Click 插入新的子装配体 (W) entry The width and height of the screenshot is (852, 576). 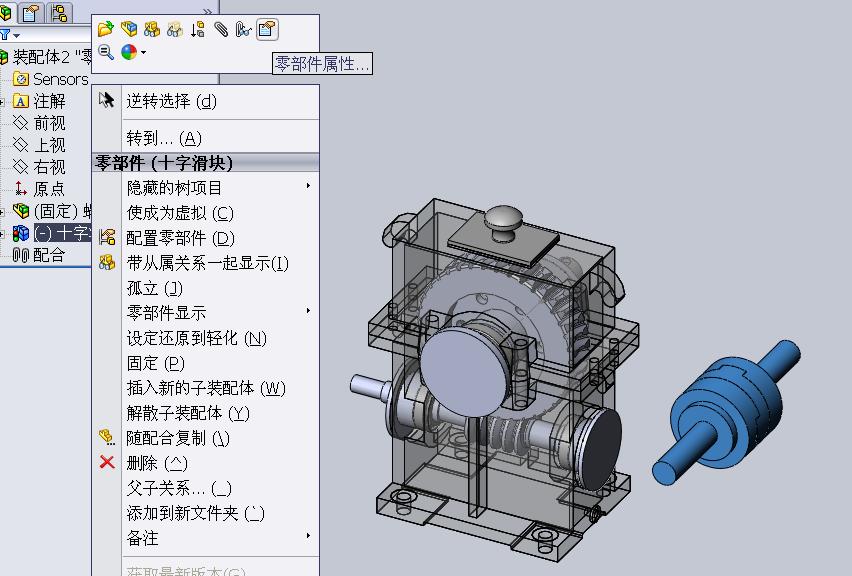point(205,387)
